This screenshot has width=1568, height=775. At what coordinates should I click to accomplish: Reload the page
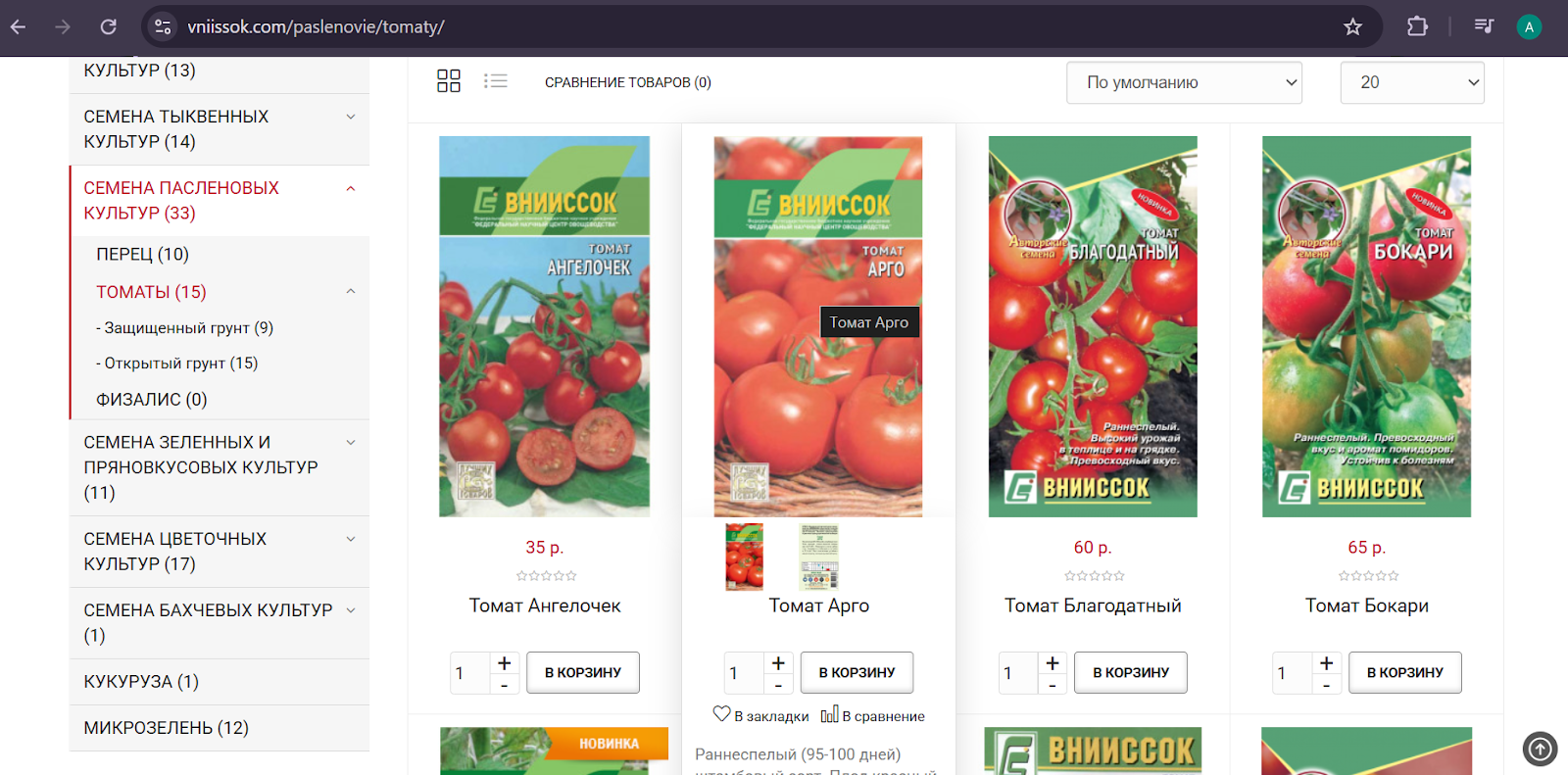click(x=109, y=26)
